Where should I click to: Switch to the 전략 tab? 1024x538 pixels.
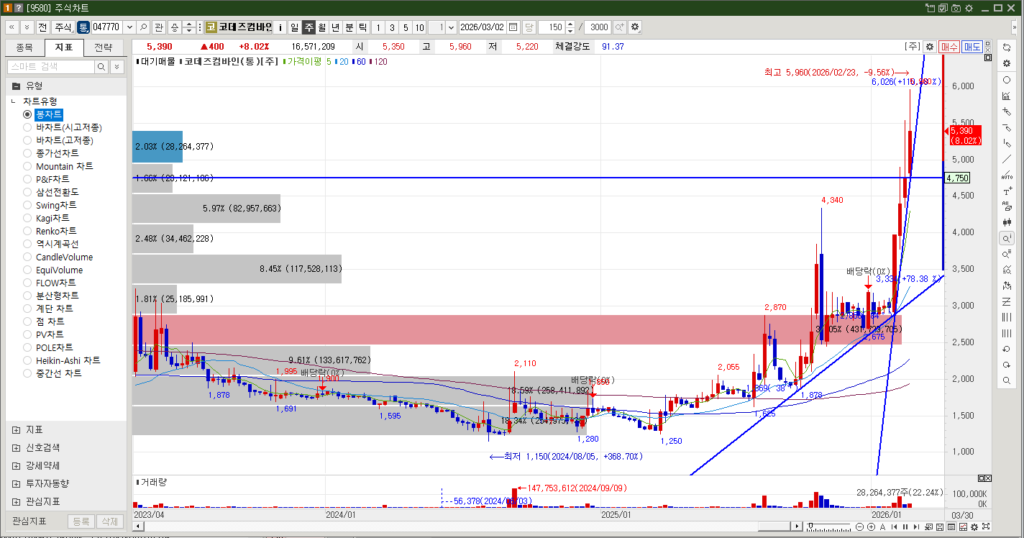pyautogui.click(x=103, y=47)
